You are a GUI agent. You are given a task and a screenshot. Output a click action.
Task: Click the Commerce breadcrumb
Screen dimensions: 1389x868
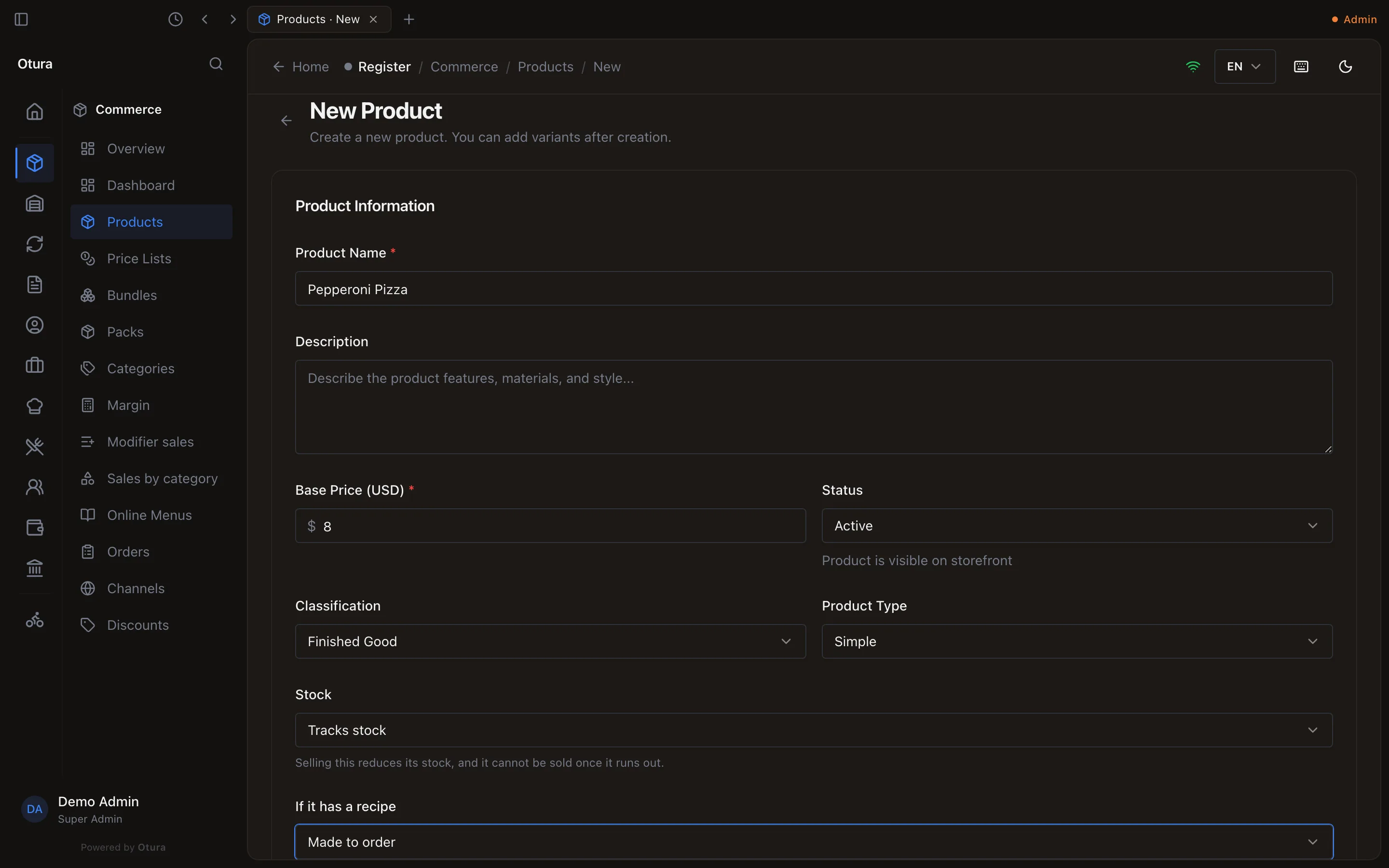pos(464,67)
